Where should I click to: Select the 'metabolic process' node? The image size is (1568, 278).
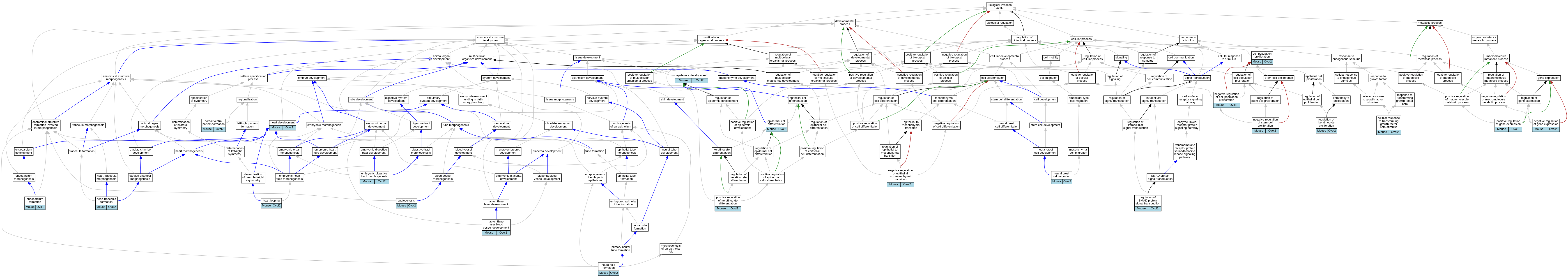pyautogui.click(x=1429, y=23)
